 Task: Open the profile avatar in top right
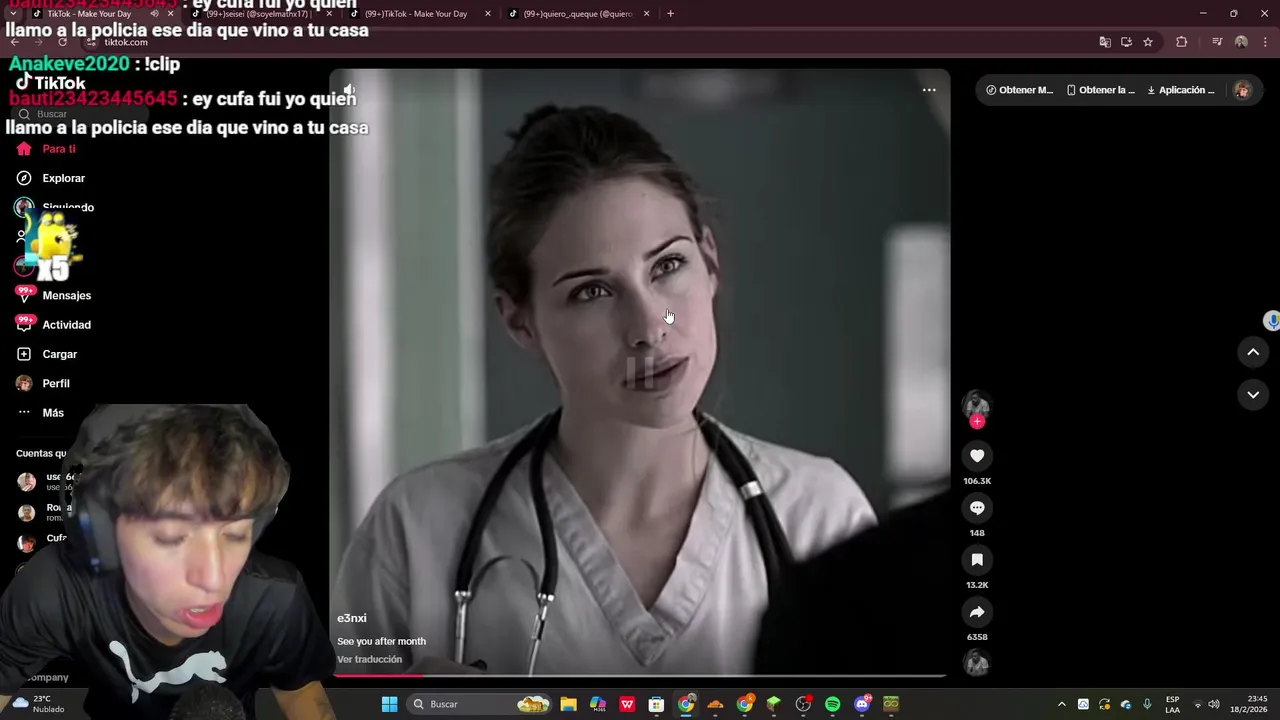pyautogui.click(x=1242, y=90)
